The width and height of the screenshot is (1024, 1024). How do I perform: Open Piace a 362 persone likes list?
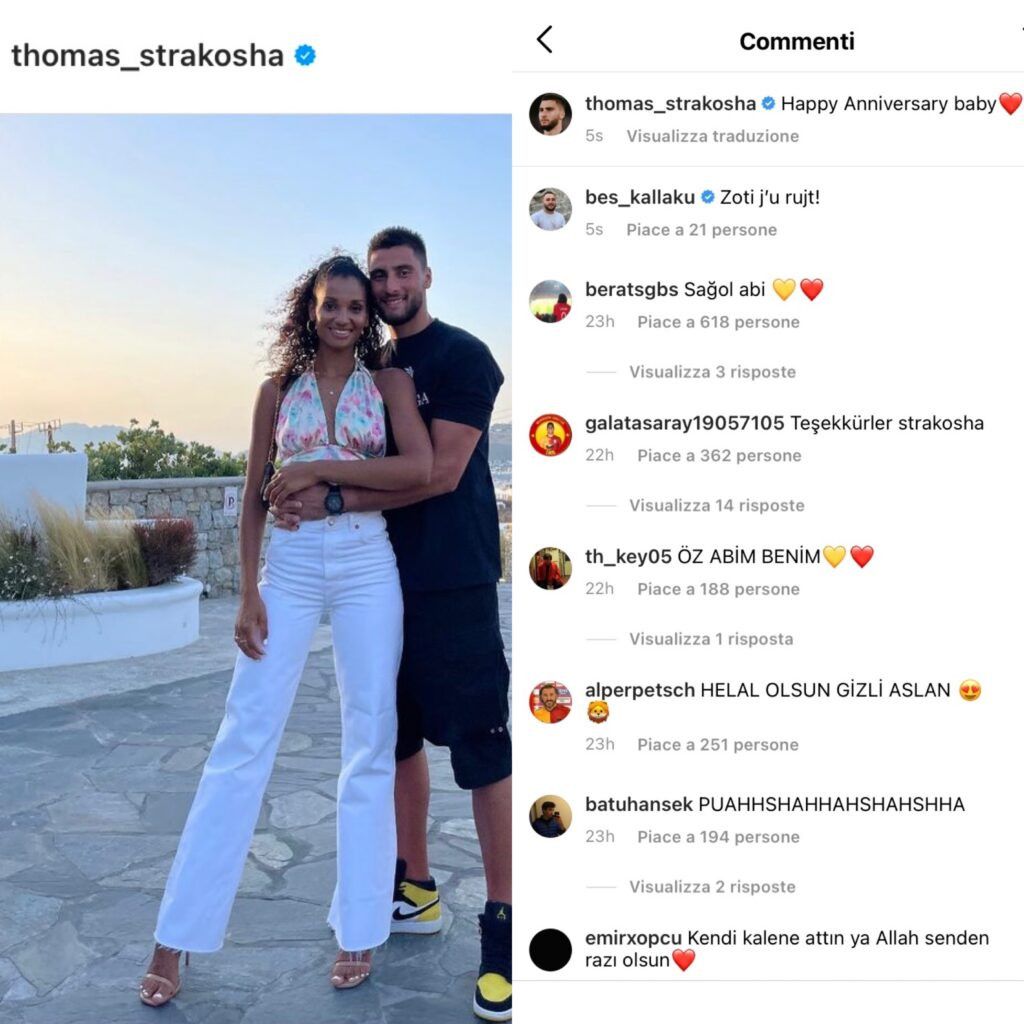click(x=719, y=455)
